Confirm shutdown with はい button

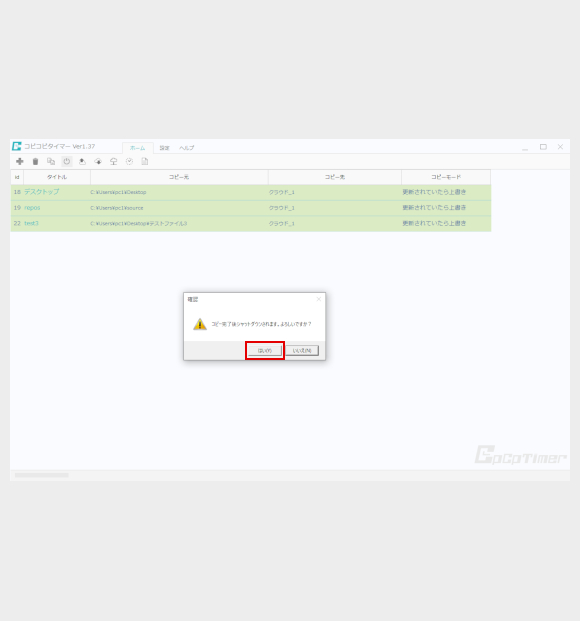[265, 351]
